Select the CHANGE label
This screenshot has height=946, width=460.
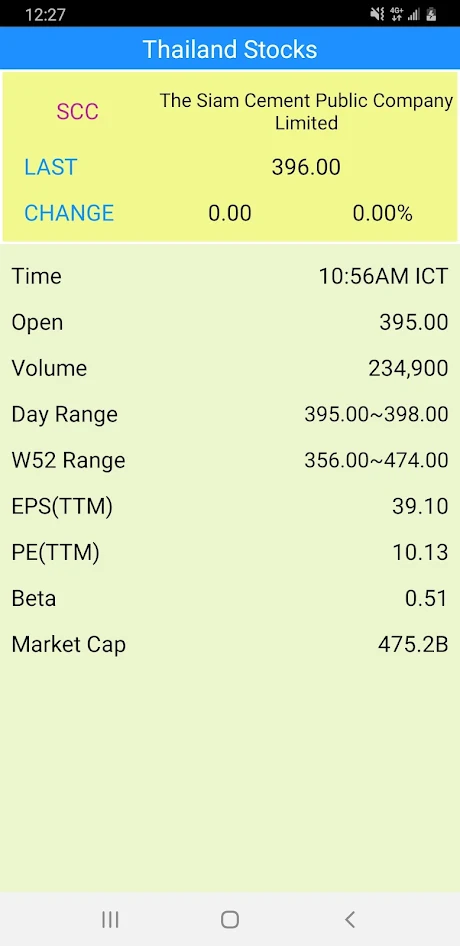point(69,213)
